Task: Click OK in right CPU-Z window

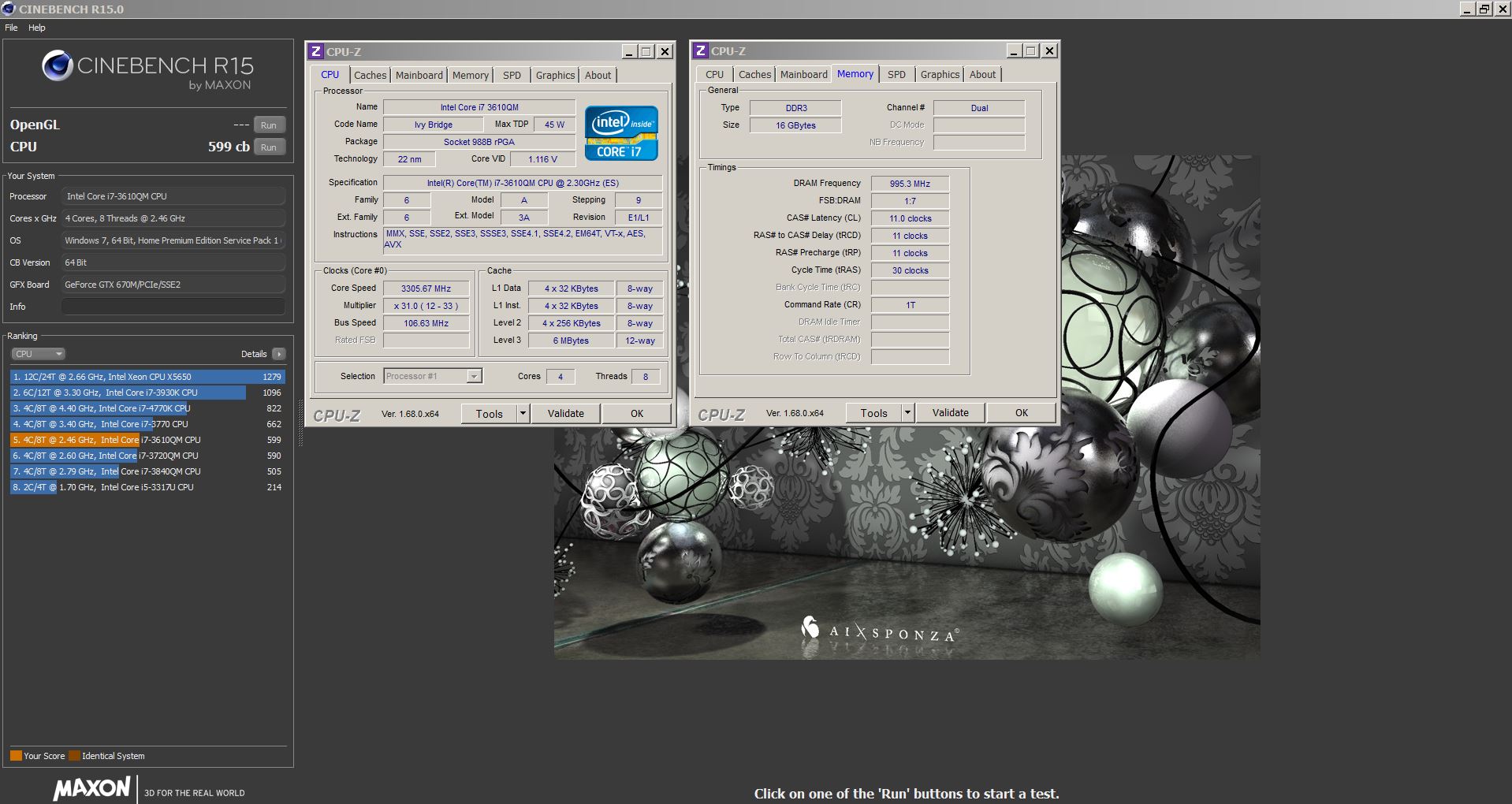Action: point(1022,413)
